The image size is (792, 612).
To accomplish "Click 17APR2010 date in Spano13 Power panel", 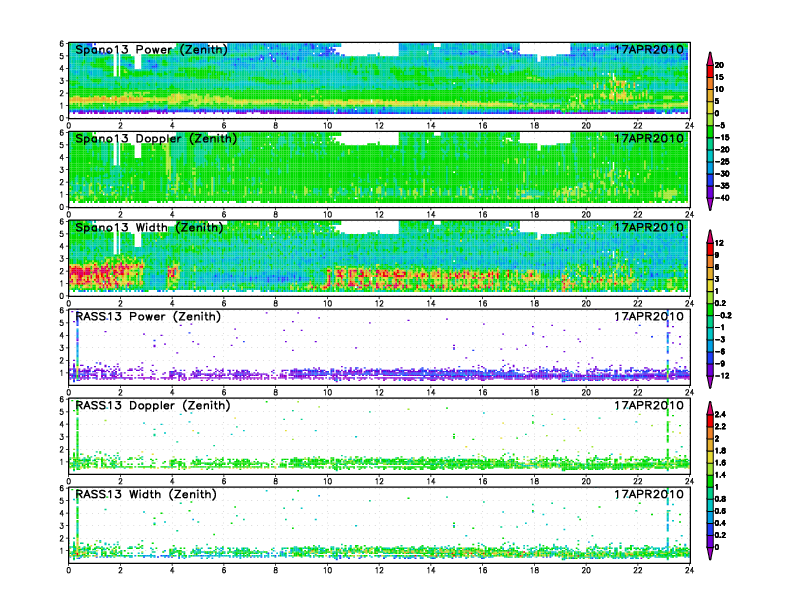I will point(649,49).
